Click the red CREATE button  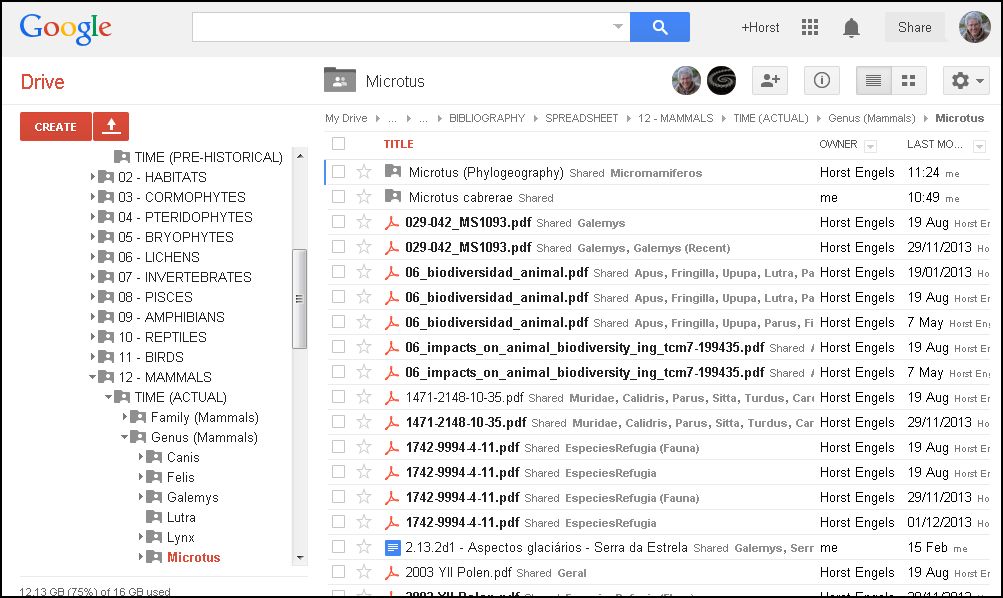(x=56, y=126)
